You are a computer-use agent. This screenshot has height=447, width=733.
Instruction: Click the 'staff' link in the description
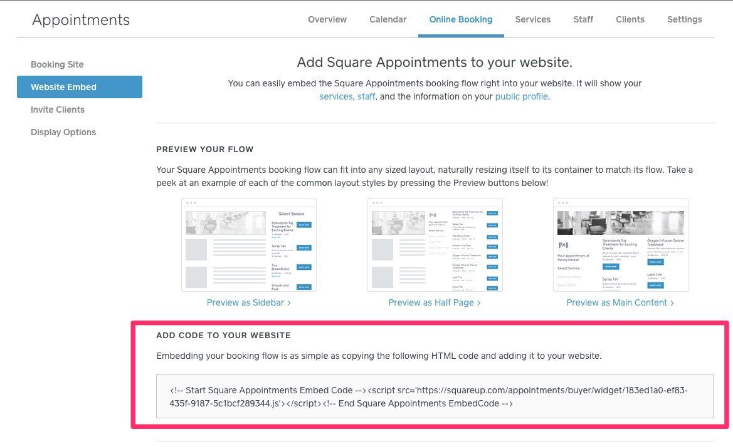[x=369, y=97]
